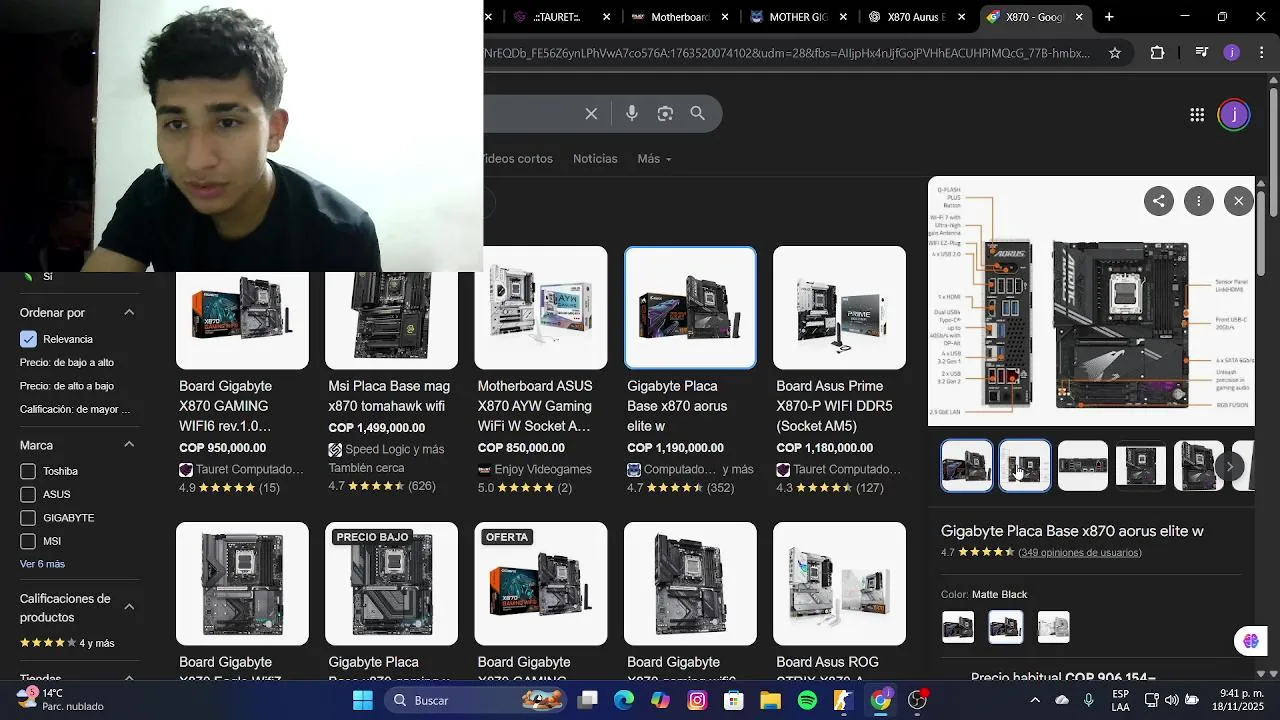This screenshot has width=1280, height=720.
Task: Open Google Lens image search icon
Action: (x=665, y=114)
